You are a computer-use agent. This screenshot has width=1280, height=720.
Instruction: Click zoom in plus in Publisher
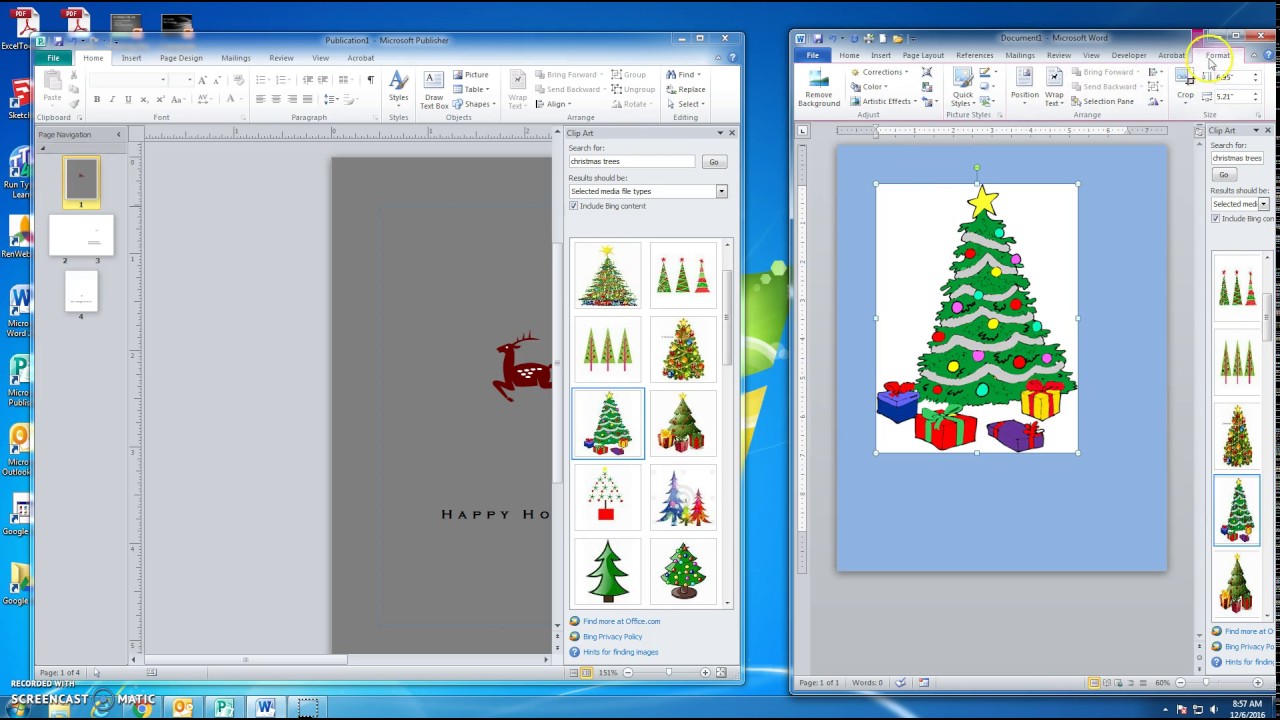click(705, 673)
